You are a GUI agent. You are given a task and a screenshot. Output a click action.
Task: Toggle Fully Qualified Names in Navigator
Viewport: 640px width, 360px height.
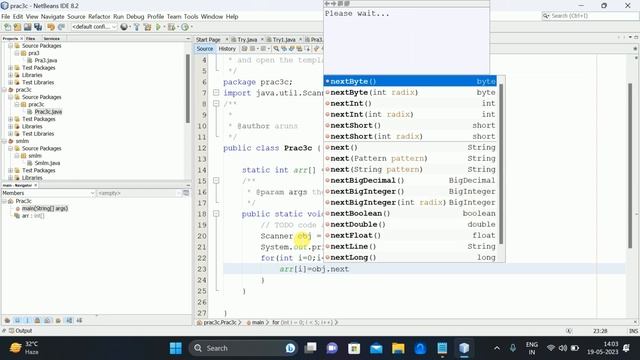(x=58, y=321)
